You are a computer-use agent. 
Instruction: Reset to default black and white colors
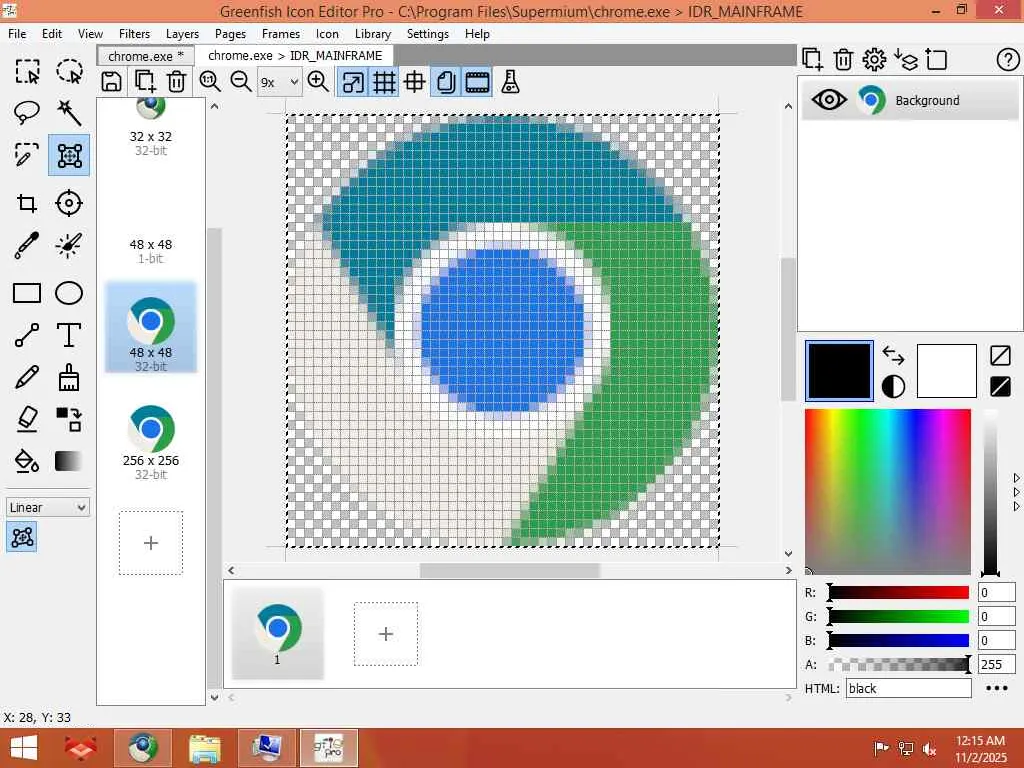coord(893,386)
